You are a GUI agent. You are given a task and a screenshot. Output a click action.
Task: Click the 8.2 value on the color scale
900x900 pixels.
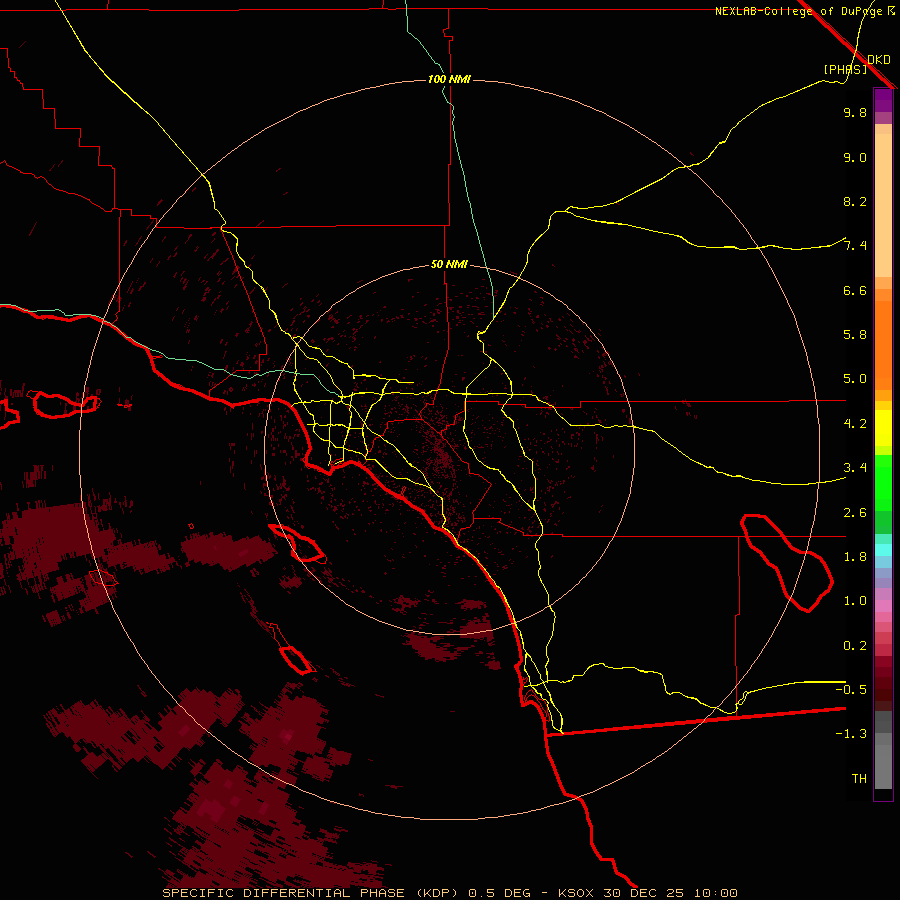[855, 201]
